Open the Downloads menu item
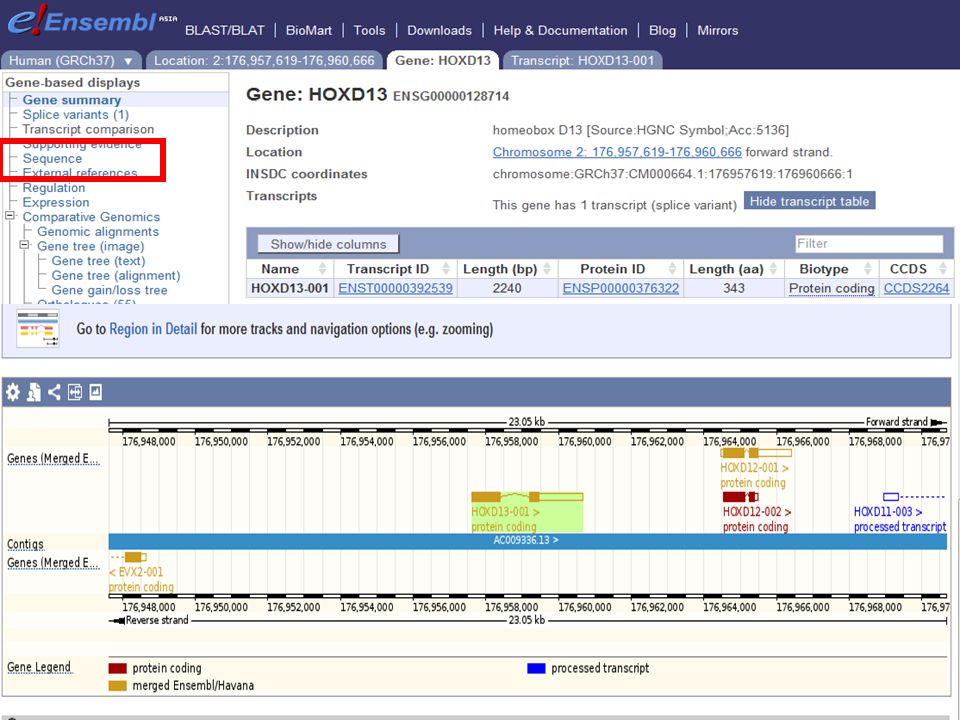The image size is (960, 720). click(x=440, y=31)
